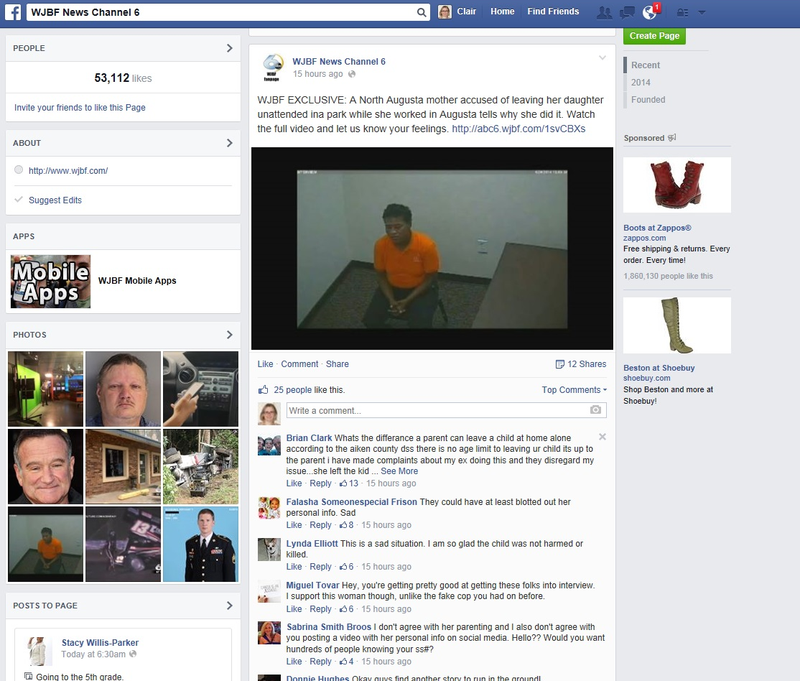Open privacy shortcuts lock icon
800x681 pixels.
[x=682, y=12]
